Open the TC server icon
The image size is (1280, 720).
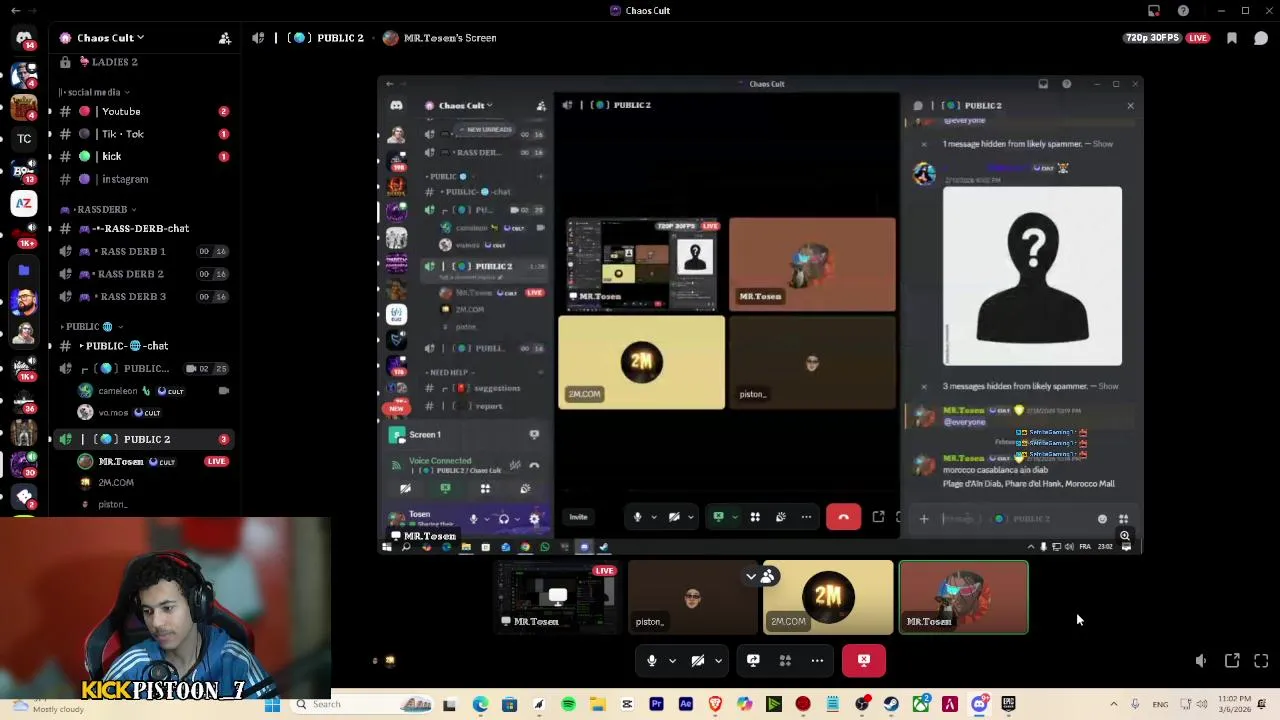24,138
